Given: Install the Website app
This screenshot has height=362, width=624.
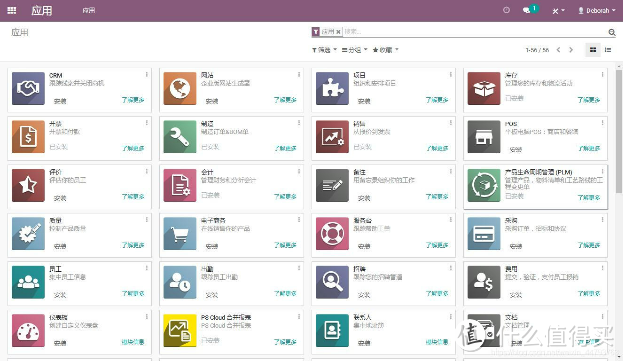Looking at the screenshot, I should 212,101.
